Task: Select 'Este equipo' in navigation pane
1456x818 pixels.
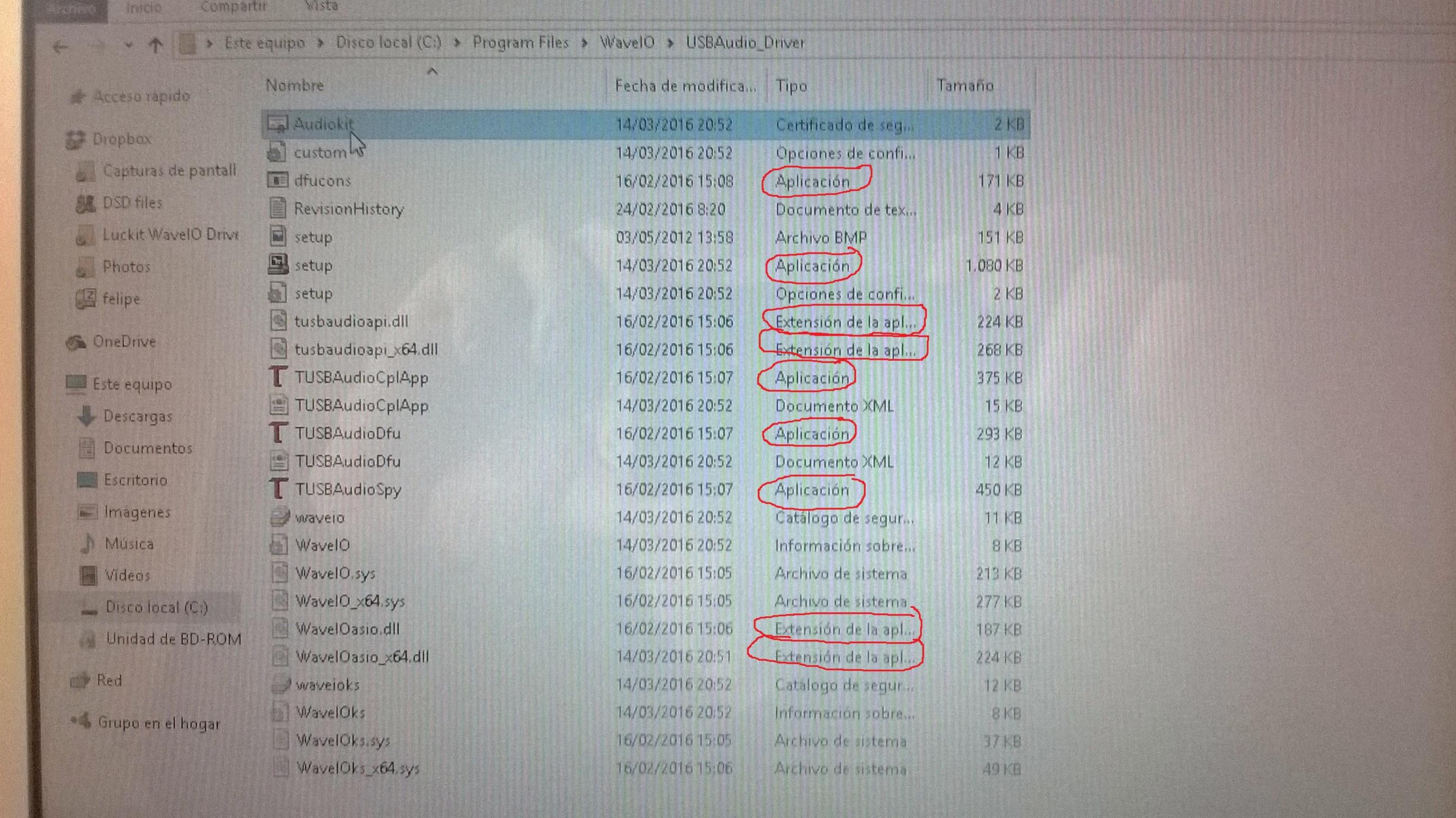Action: (x=132, y=385)
